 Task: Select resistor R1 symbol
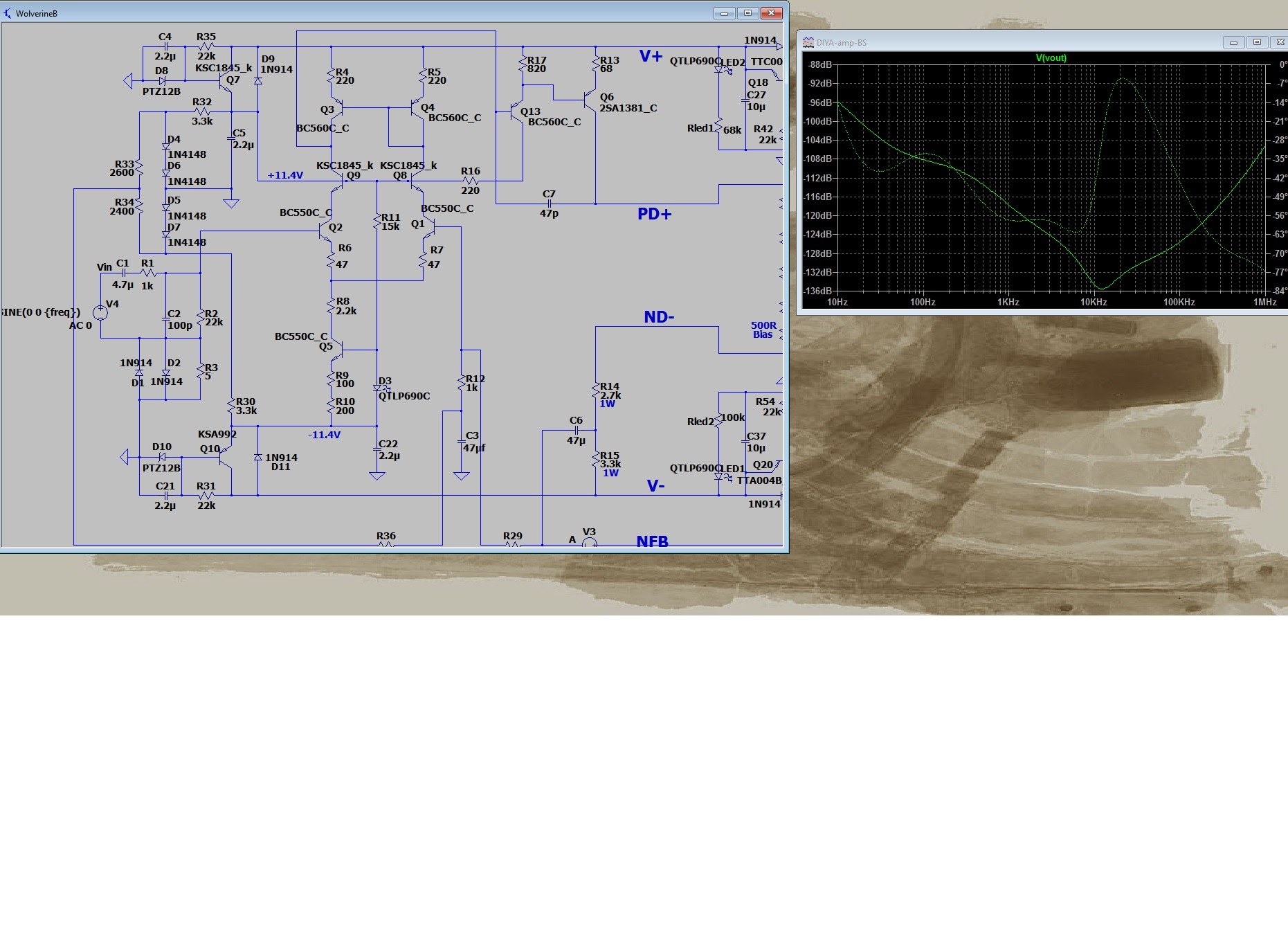coord(147,273)
